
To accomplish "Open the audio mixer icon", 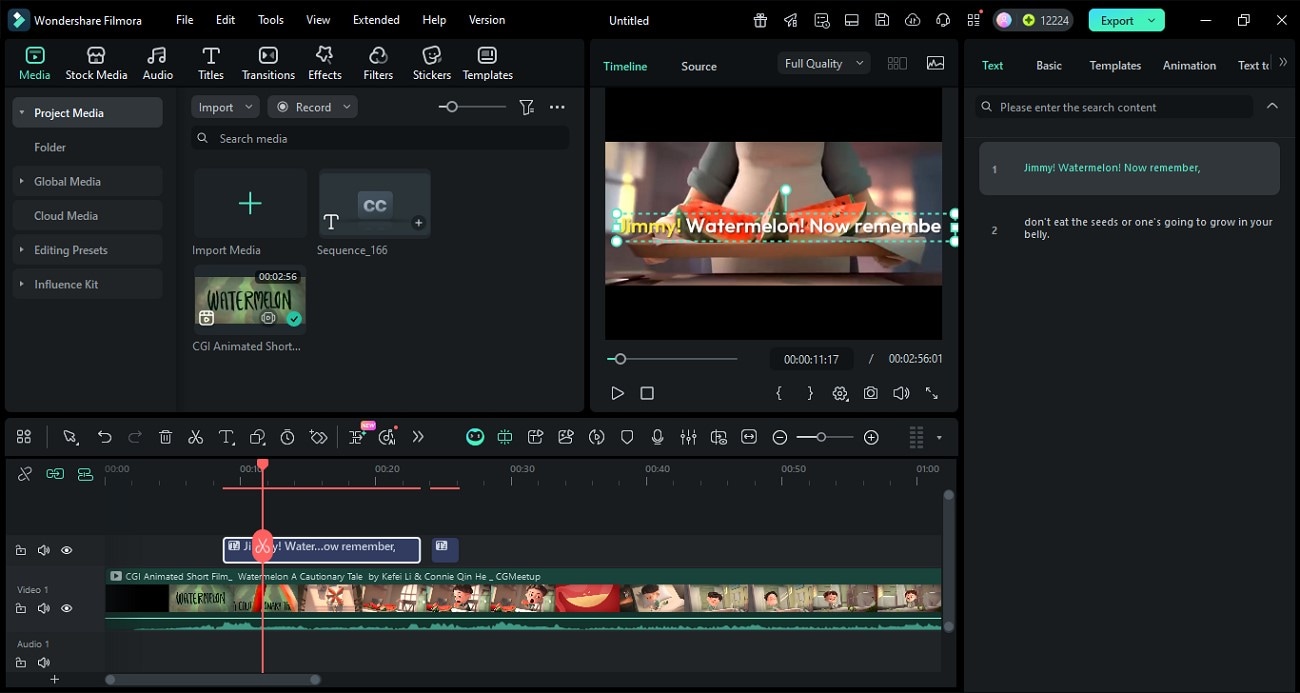I will (688, 437).
